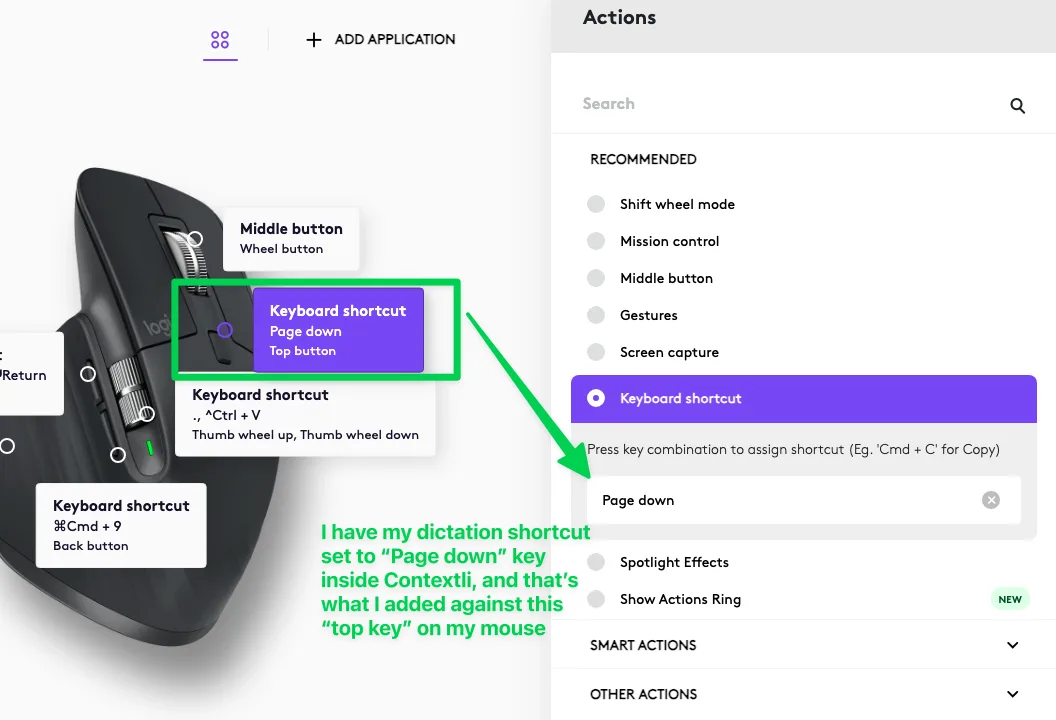Select the Keyboard shortcut action radio
1056x720 pixels.
click(595, 398)
